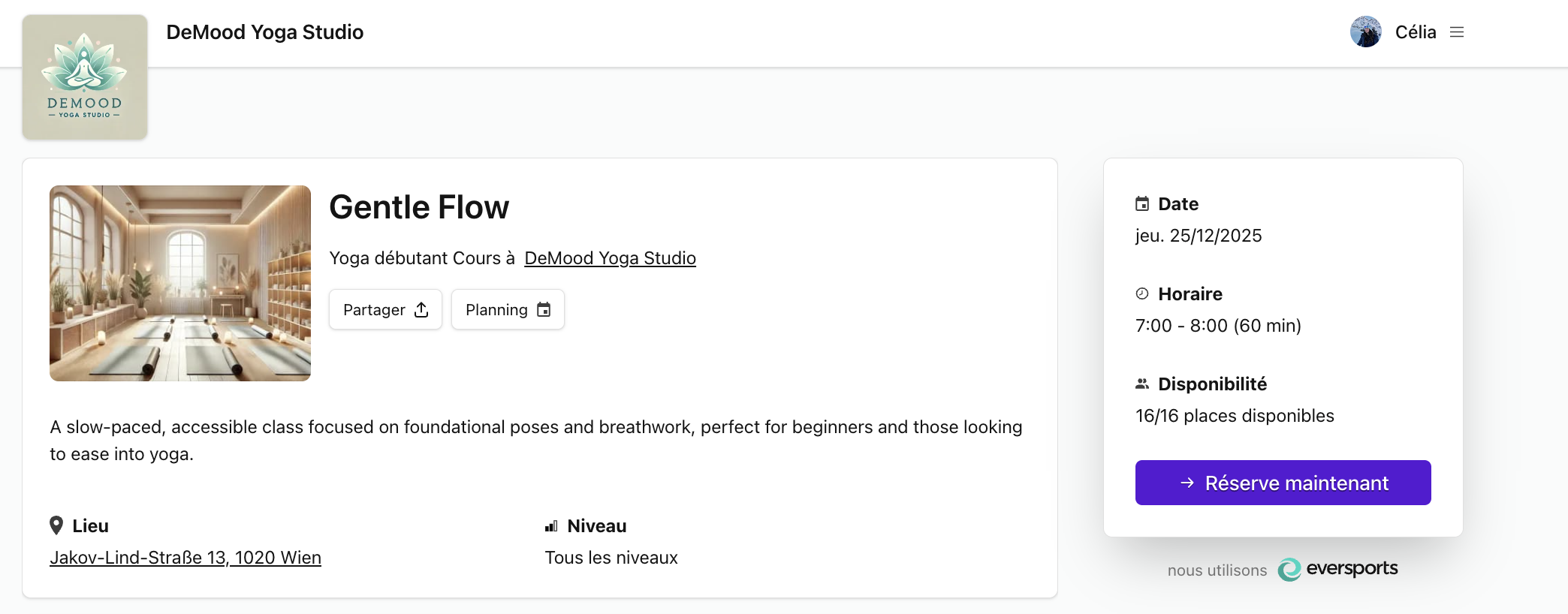
Task: Open the hamburger menu next to Célia
Action: tap(1457, 32)
